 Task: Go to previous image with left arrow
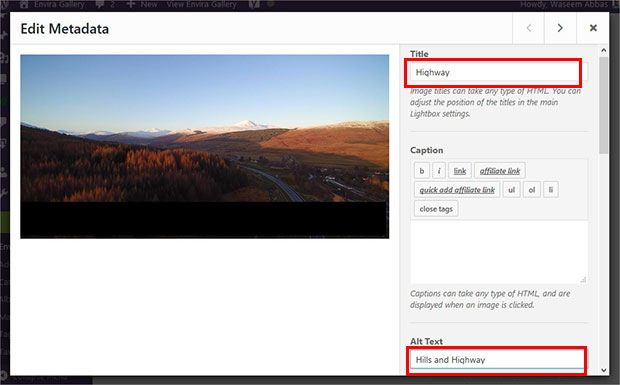point(529,28)
